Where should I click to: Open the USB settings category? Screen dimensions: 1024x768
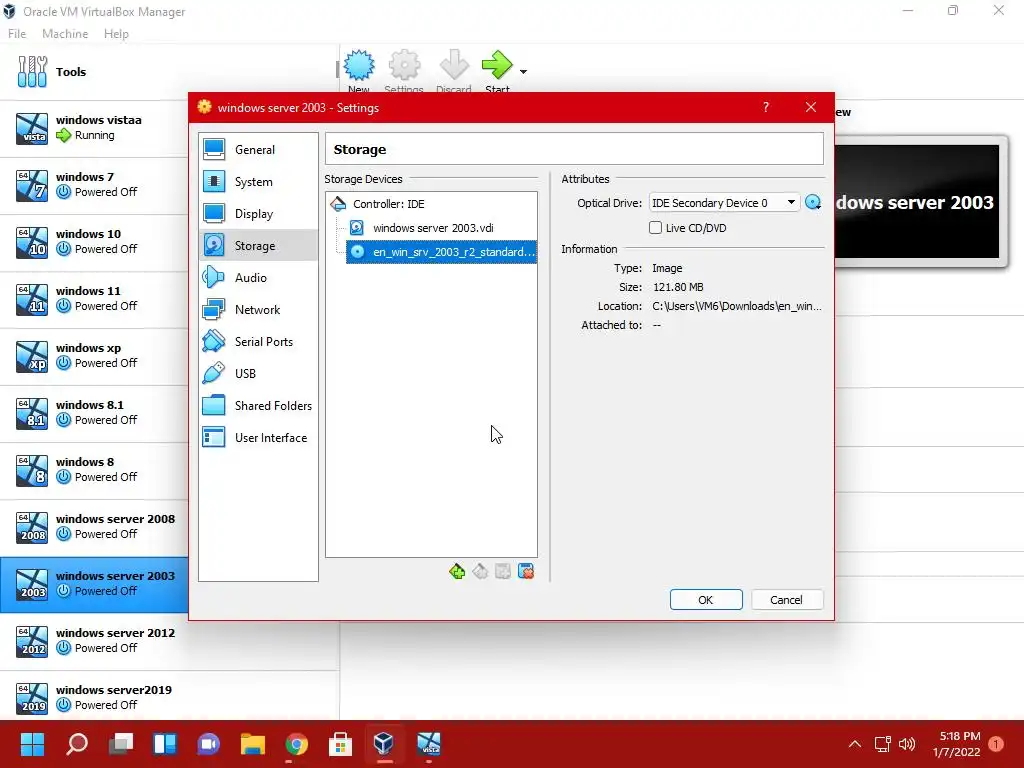(x=258, y=374)
